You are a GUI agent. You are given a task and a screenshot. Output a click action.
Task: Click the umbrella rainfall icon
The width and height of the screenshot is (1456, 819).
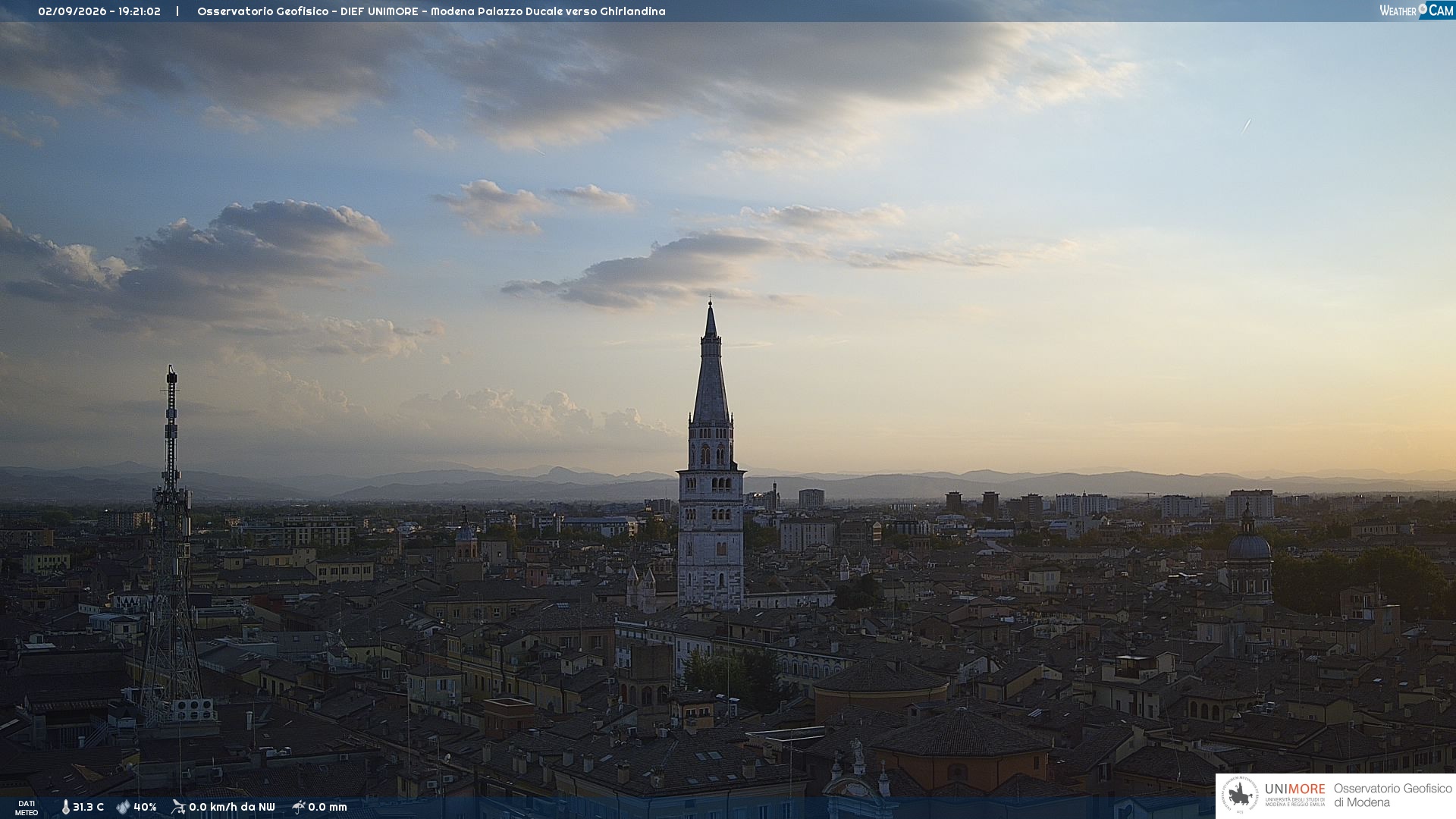coord(298,807)
